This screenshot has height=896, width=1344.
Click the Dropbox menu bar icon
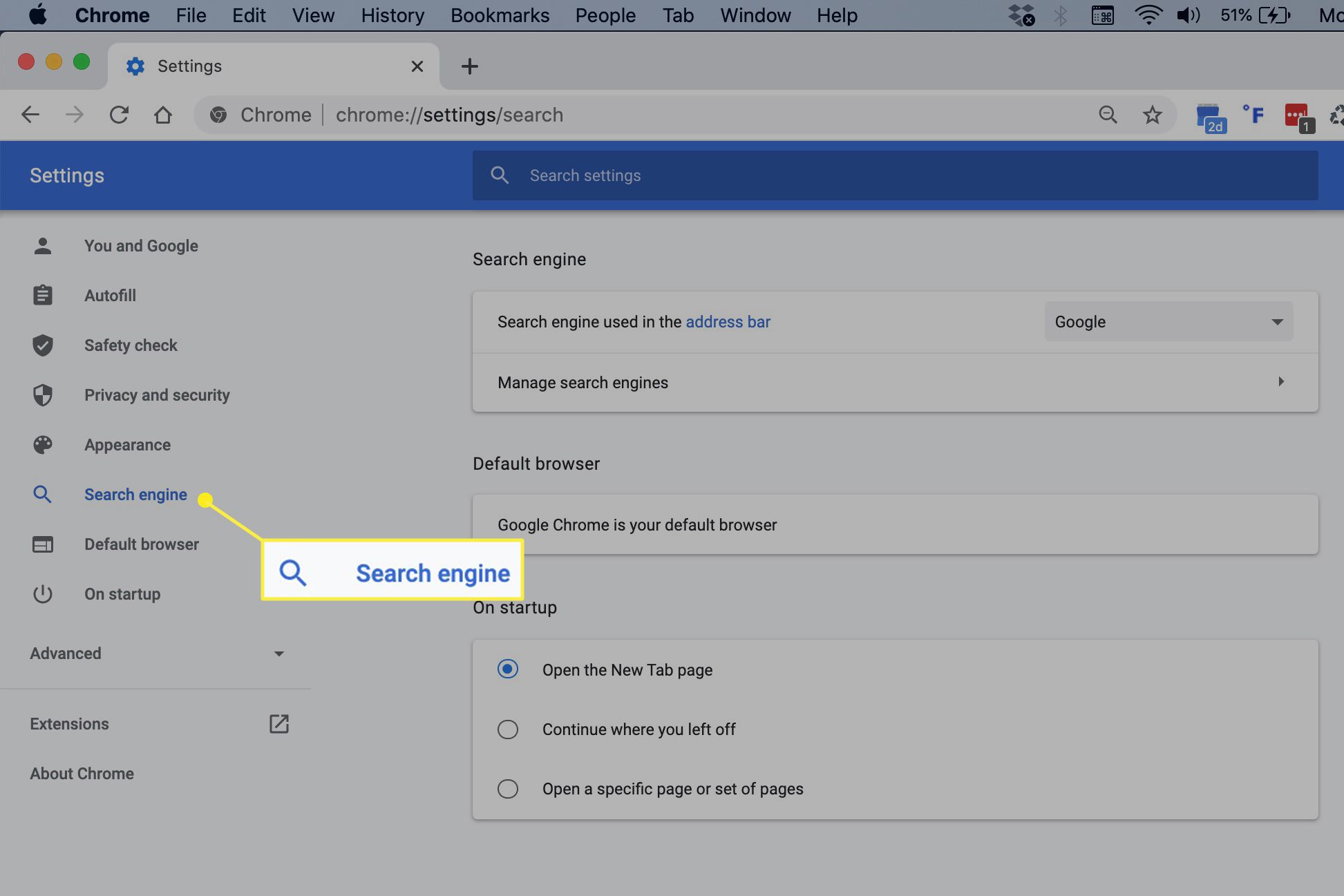pos(1021,15)
